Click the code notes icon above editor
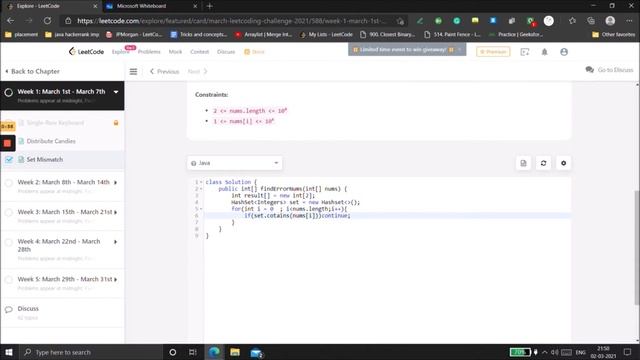 click(523, 163)
